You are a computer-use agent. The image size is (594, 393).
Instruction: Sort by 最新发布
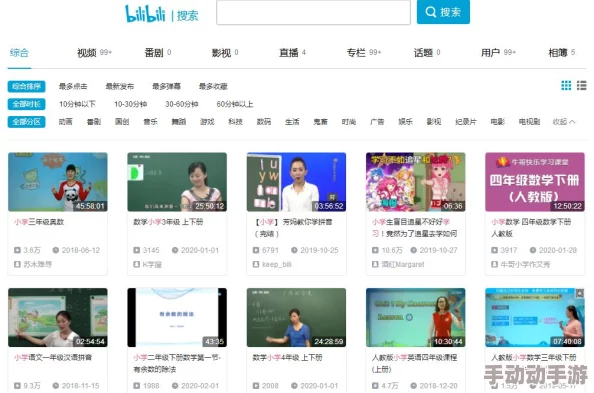coord(120,86)
